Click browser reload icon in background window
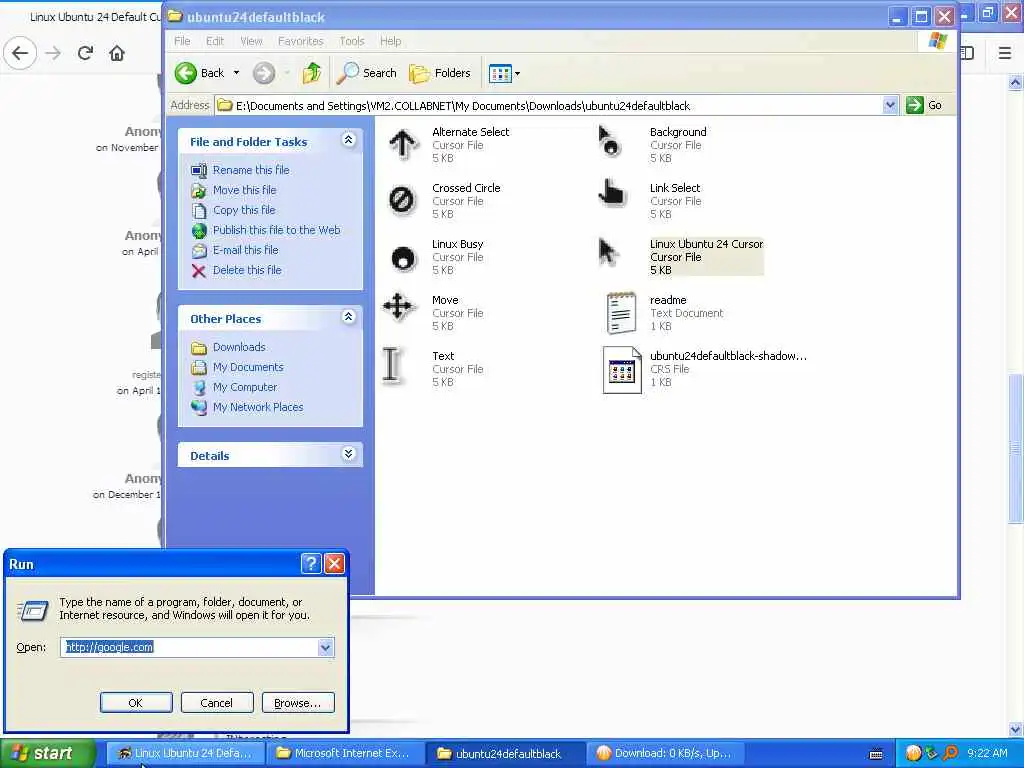Screen dimensions: 1024x768 [85, 53]
